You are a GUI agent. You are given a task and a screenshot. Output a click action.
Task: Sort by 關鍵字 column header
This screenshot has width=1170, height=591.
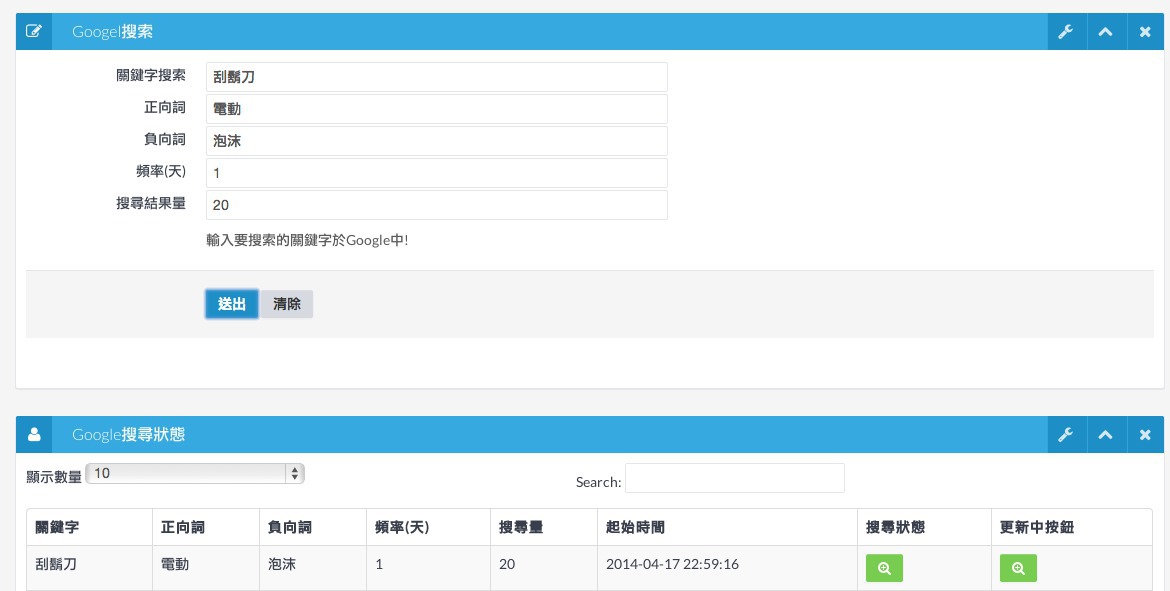click(x=90, y=527)
